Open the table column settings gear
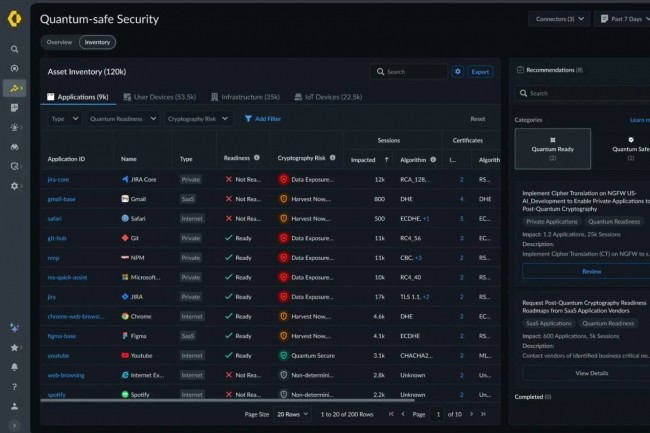Image resolution: width=650 pixels, height=433 pixels. [x=458, y=72]
